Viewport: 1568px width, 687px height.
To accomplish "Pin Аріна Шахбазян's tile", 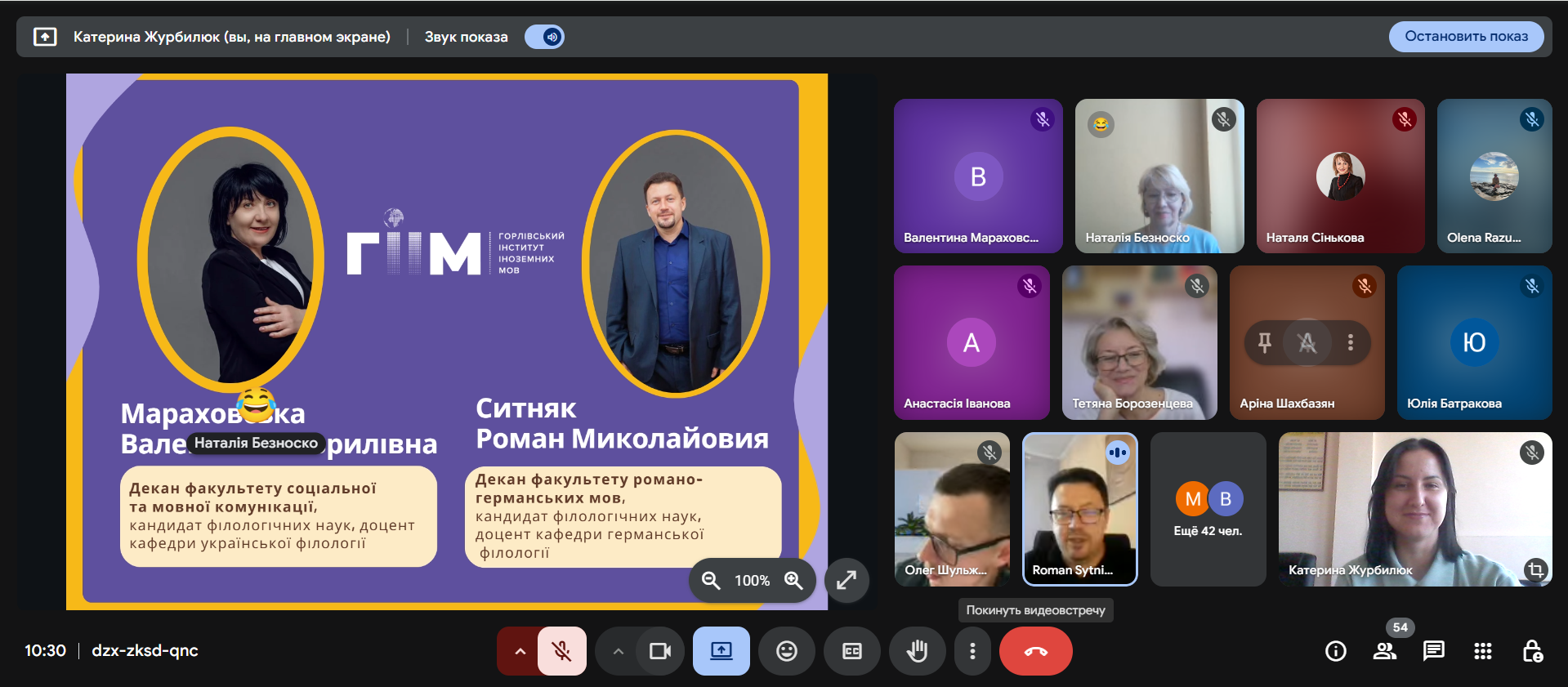I will [1264, 342].
